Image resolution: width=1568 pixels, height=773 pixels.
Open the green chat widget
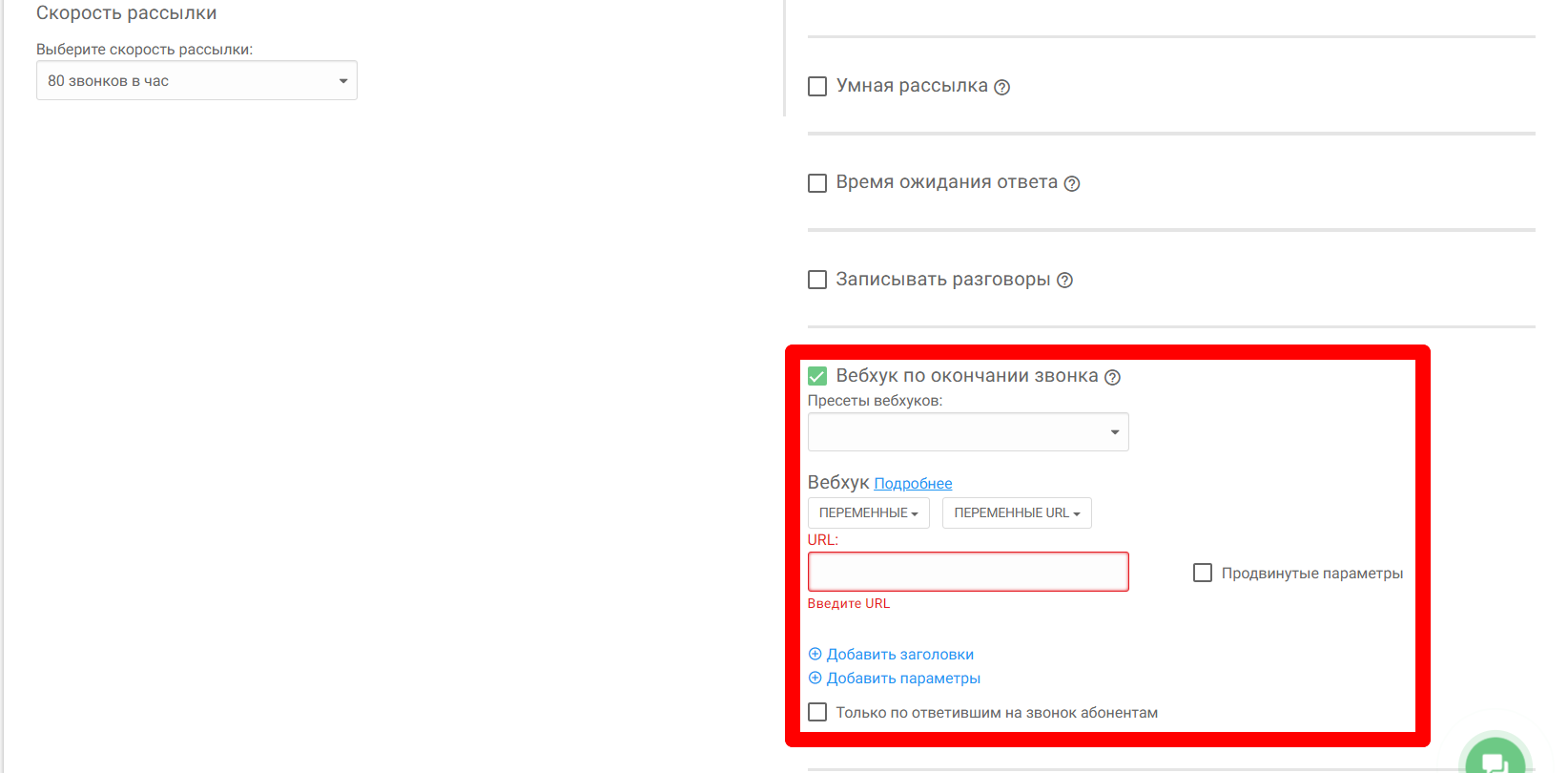tap(1494, 759)
